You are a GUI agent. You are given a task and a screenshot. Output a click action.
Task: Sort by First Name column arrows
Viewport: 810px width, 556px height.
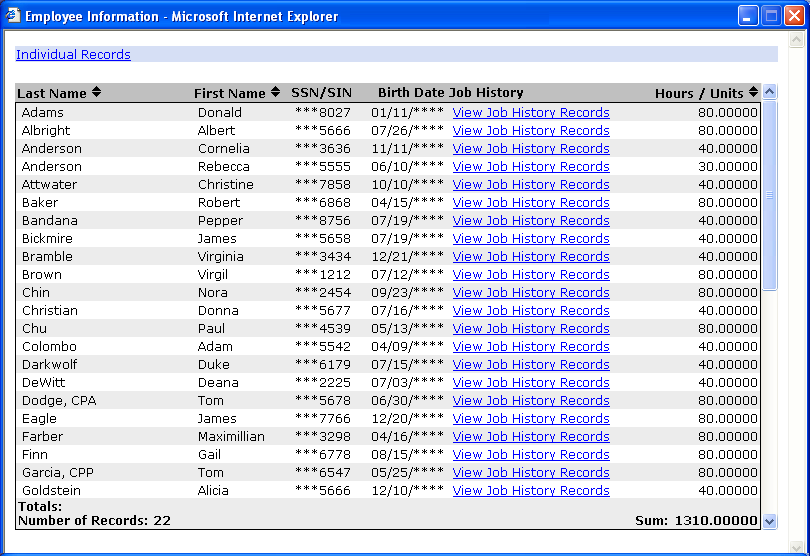pos(275,93)
